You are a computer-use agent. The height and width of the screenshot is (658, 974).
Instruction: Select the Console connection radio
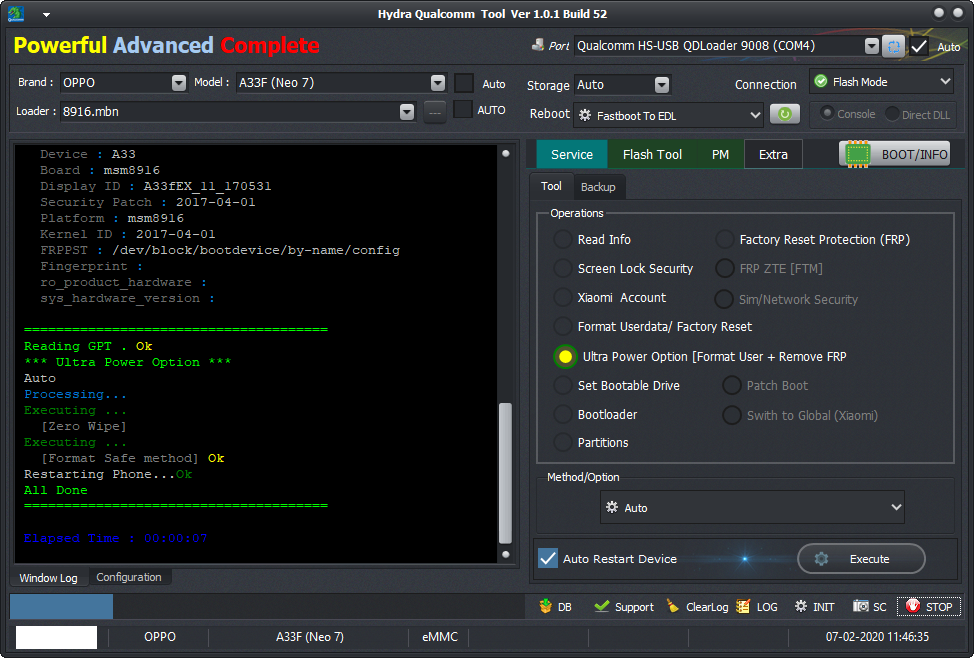click(x=827, y=114)
